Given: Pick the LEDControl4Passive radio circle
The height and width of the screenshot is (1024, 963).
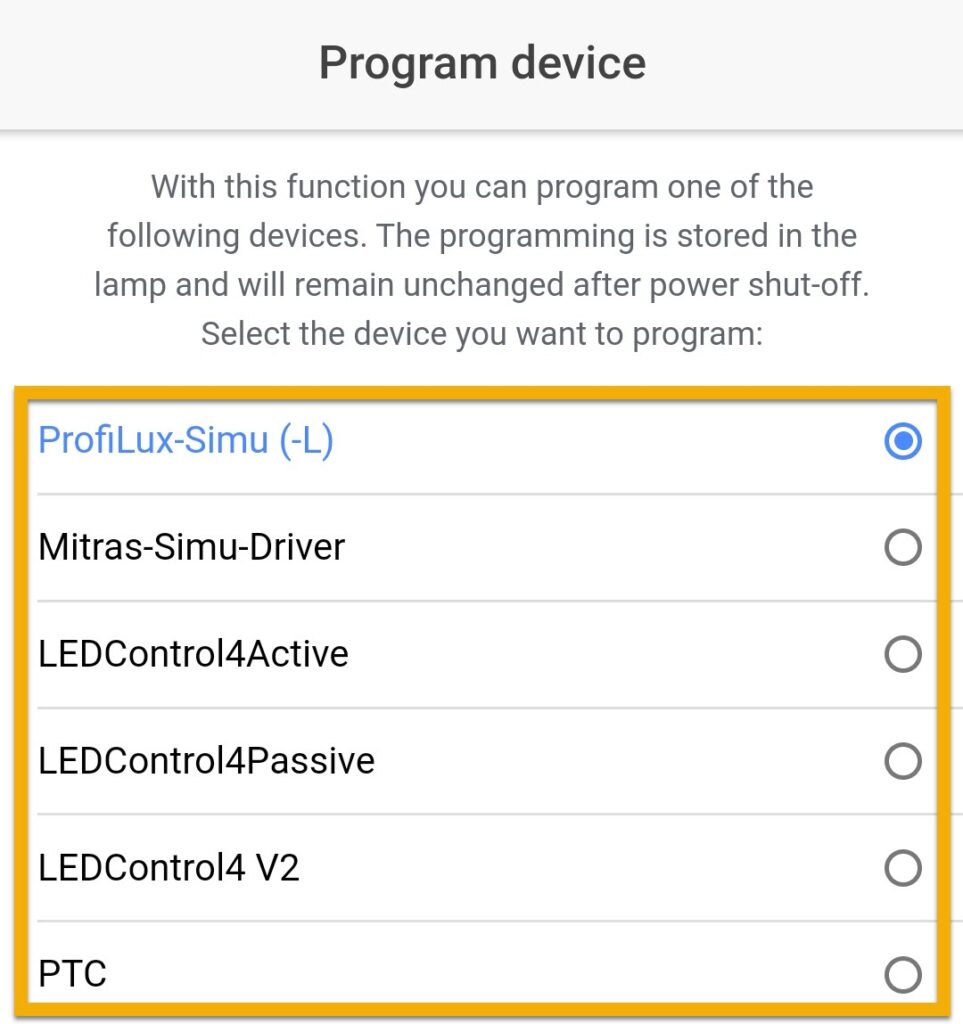Looking at the screenshot, I should pyautogui.click(x=903, y=761).
